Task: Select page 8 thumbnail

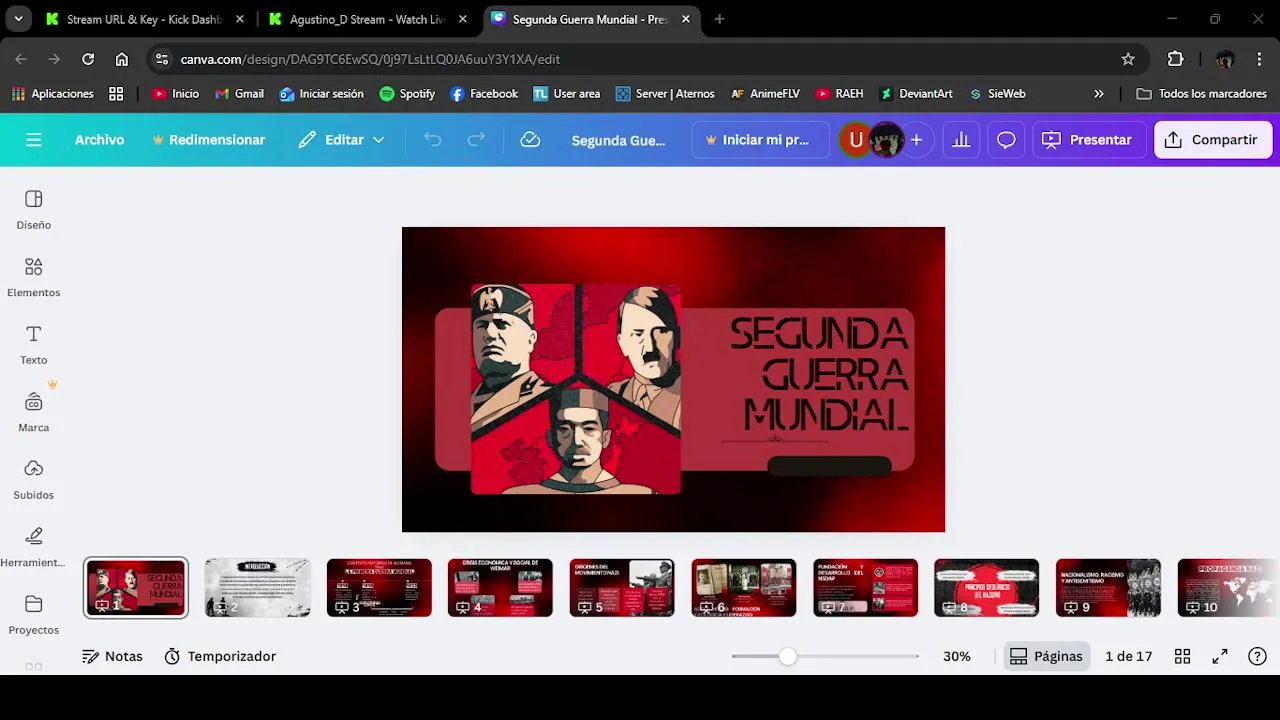Action: point(987,587)
